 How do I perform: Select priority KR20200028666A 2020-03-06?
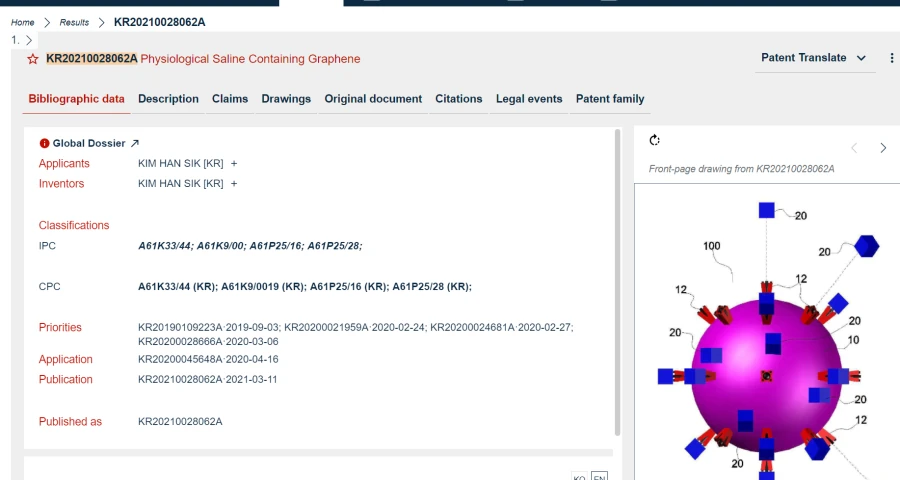[208, 342]
